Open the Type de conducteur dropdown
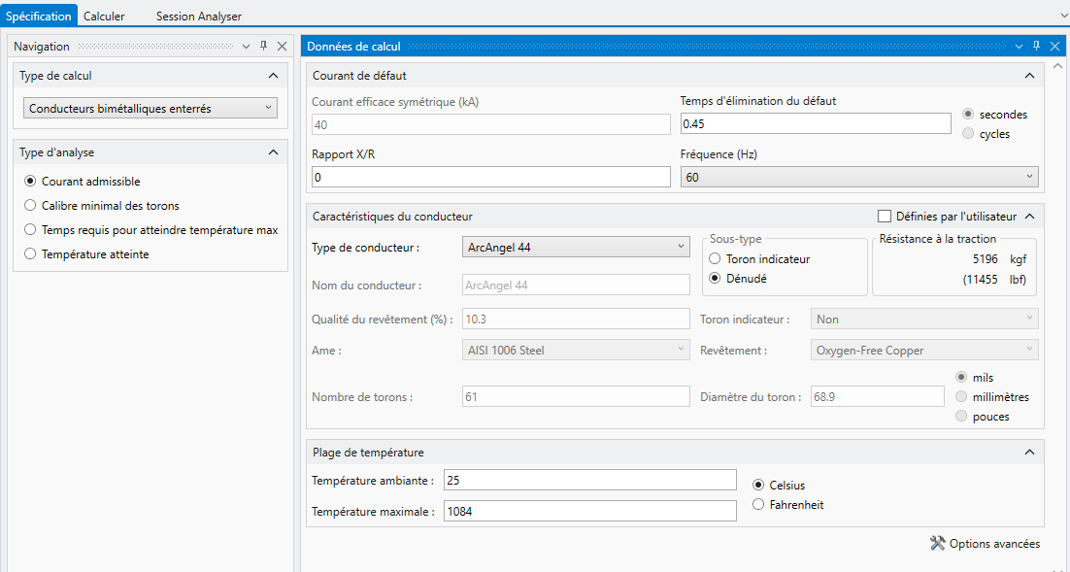 pyautogui.click(x=576, y=247)
